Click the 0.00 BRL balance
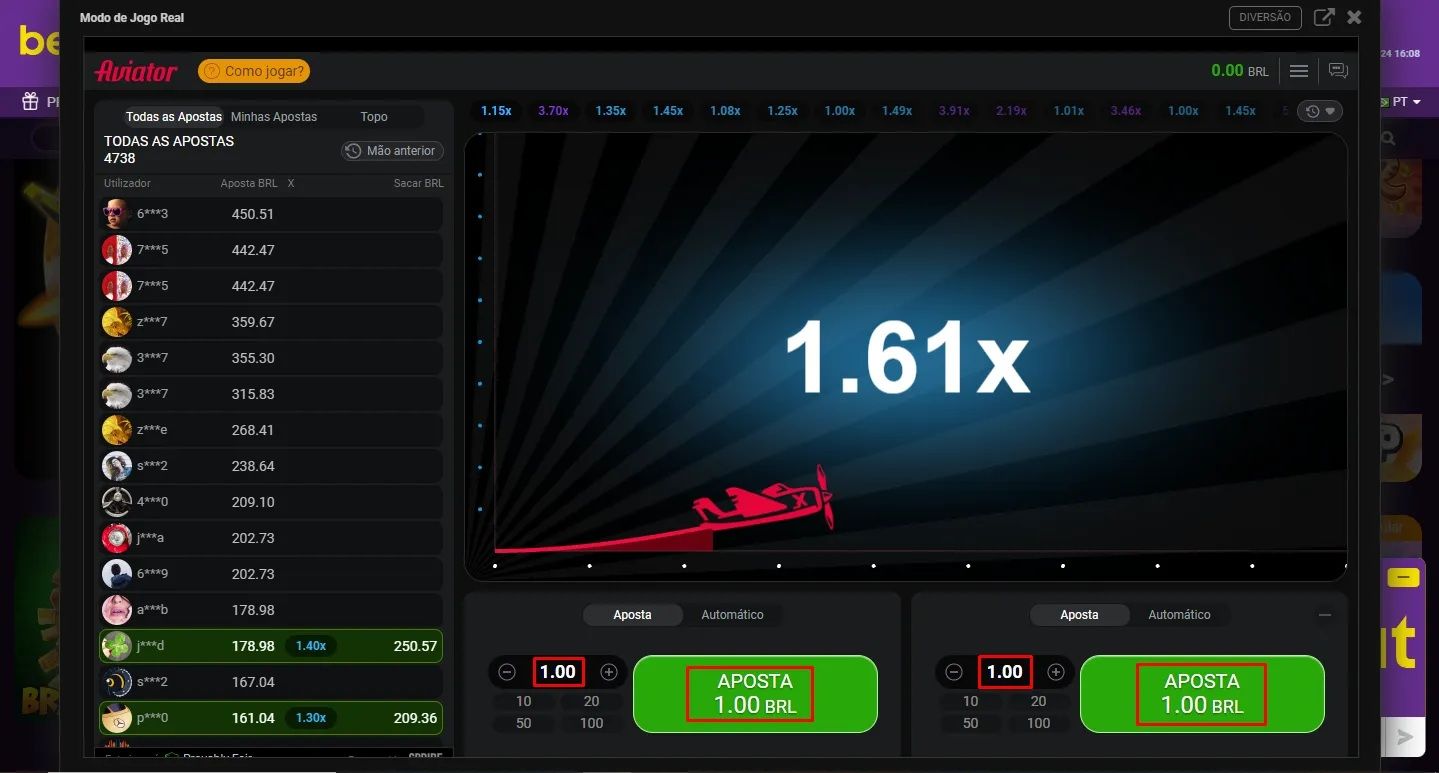This screenshot has height=773, width=1439. click(x=1240, y=71)
